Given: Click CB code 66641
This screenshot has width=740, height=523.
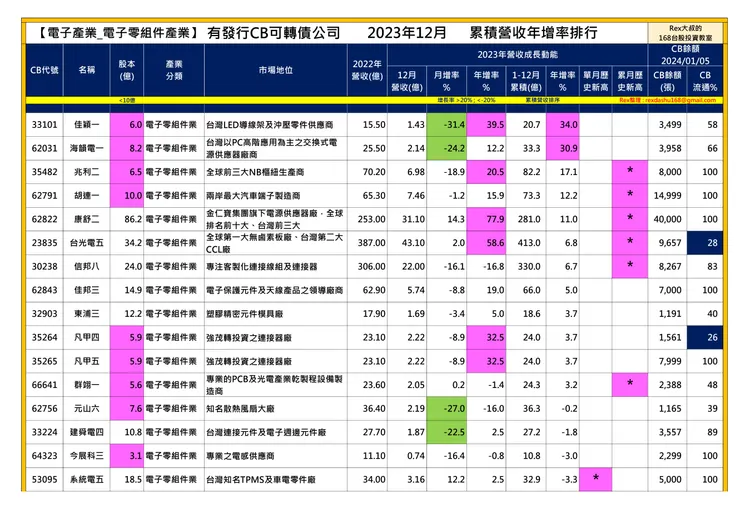Looking at the screenshot, I should (44, 385).
